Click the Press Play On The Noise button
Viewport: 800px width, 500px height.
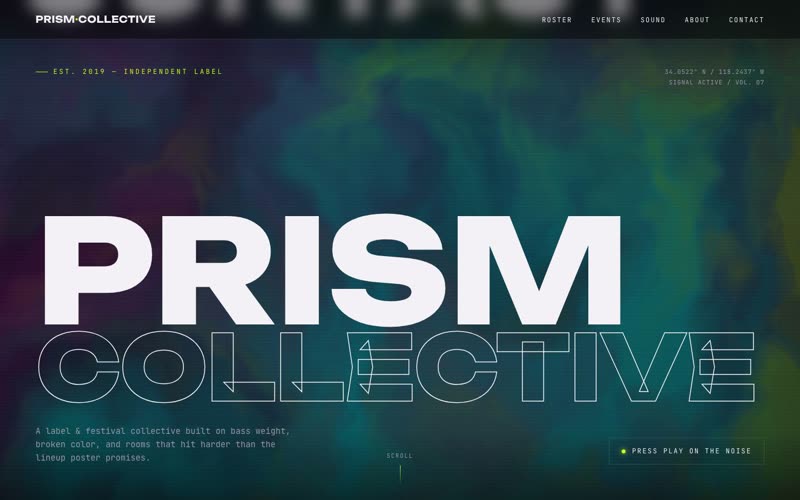pos(686,451)
